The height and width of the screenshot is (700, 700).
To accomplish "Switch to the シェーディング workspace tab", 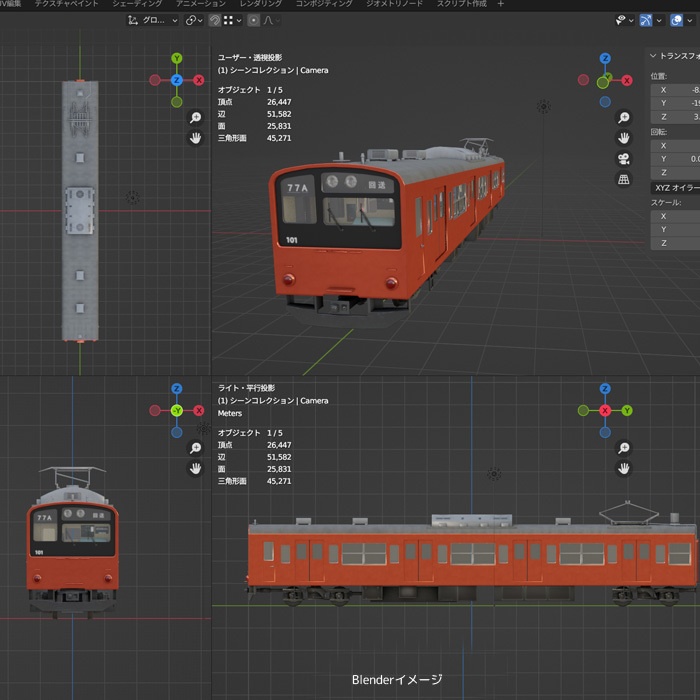I will 136,4.
